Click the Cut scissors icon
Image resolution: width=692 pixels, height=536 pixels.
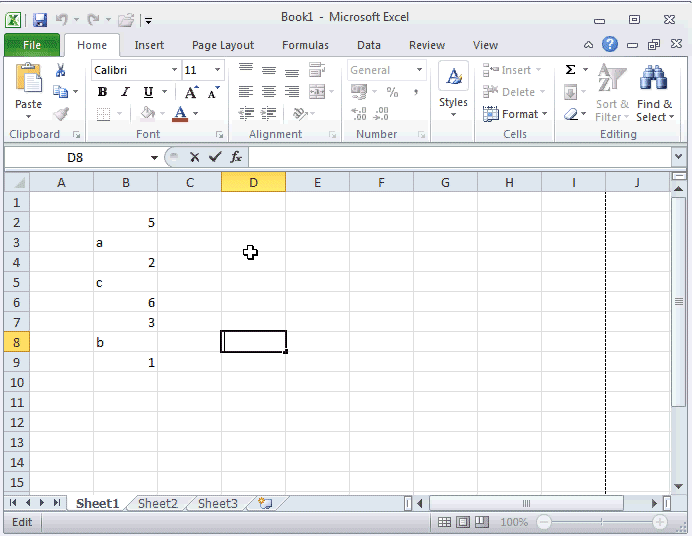tap(61, 70)
